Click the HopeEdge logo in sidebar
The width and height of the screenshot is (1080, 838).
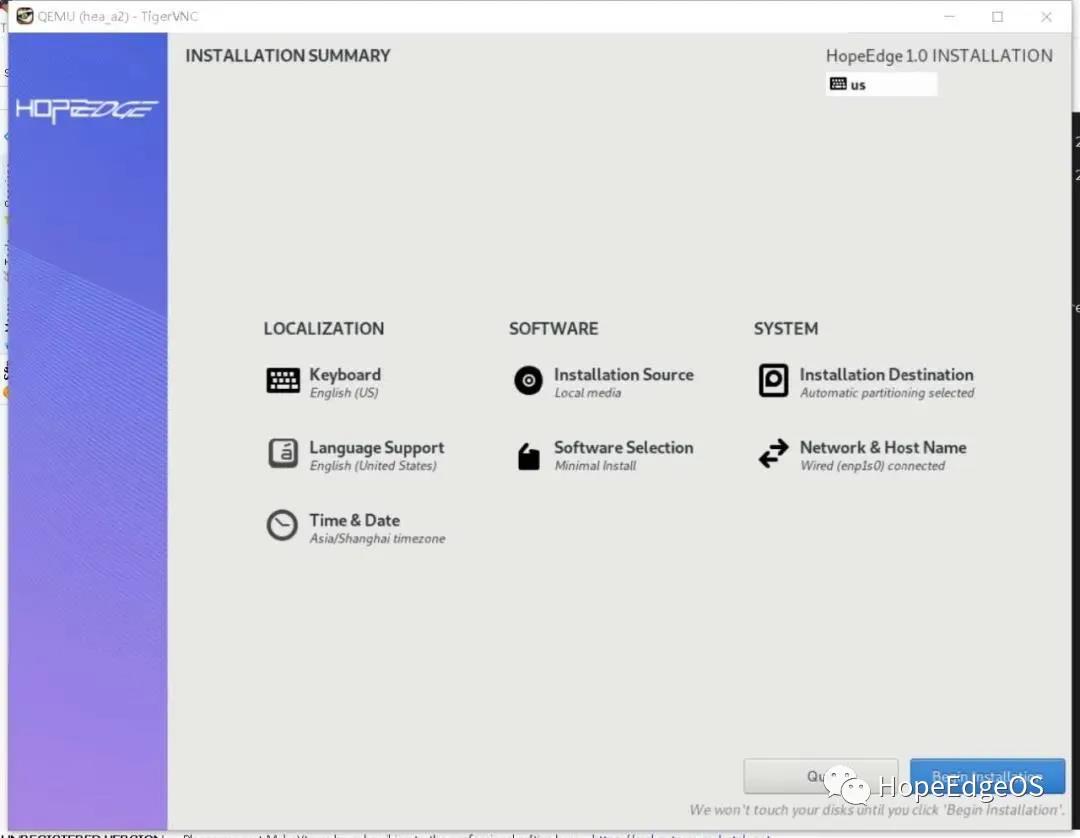[x=87, y=110]
